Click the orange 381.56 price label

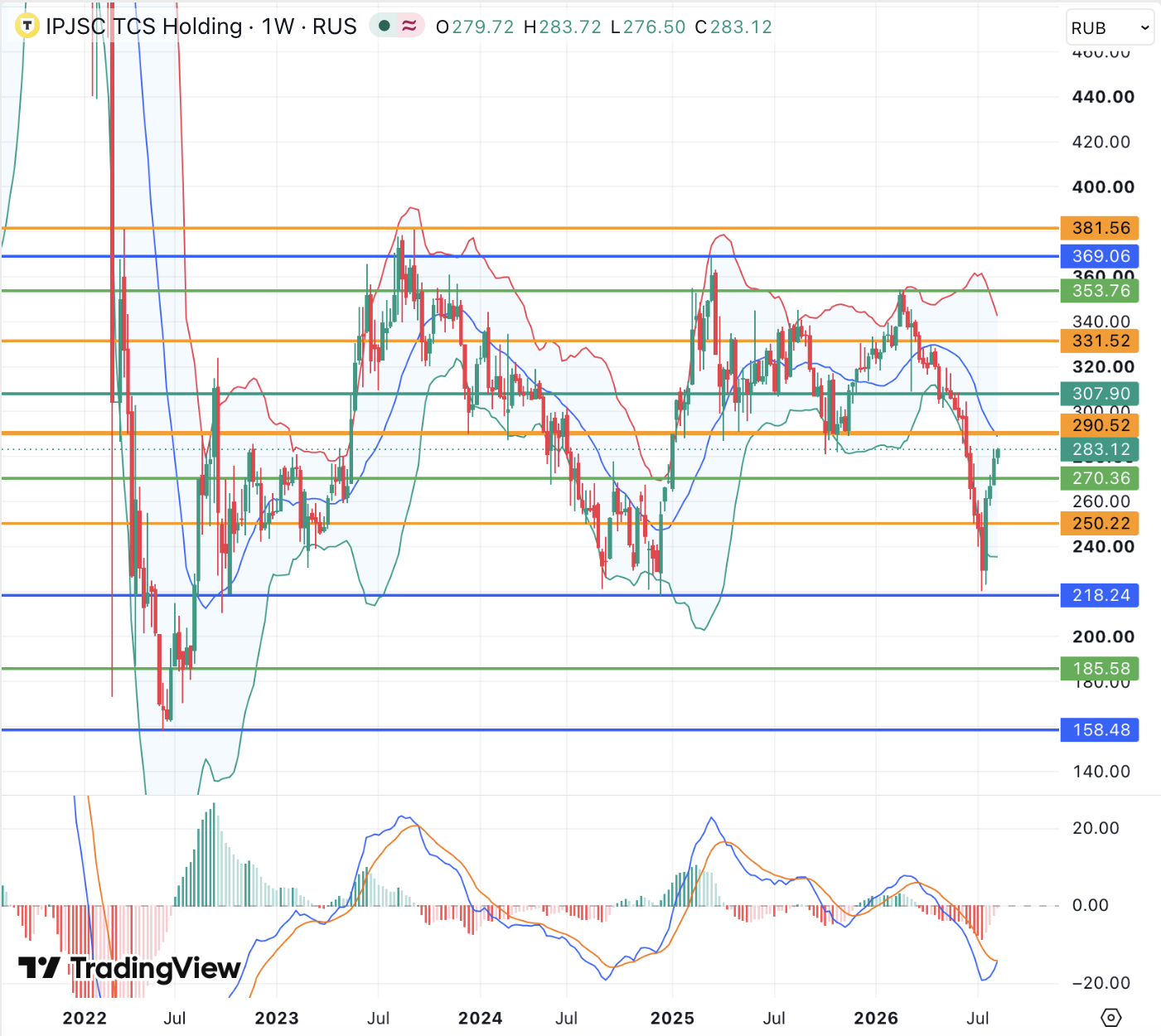[x=1101, y=228]
